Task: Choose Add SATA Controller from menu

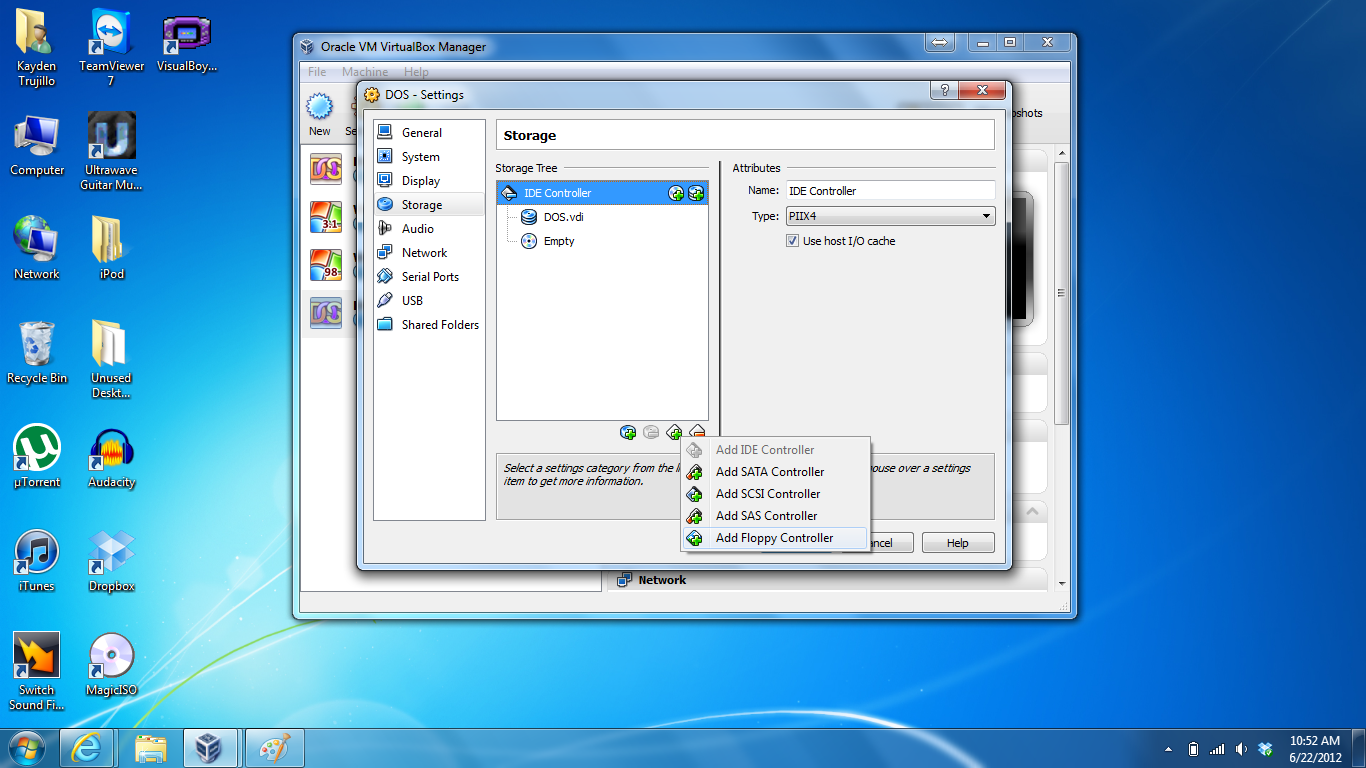Action: (x=775, y=472)
